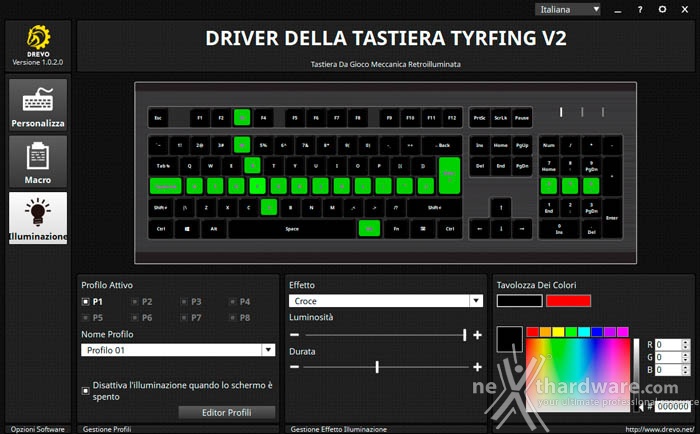Select profile P6 radio button

pyautogui.click(x=134, y=318)
